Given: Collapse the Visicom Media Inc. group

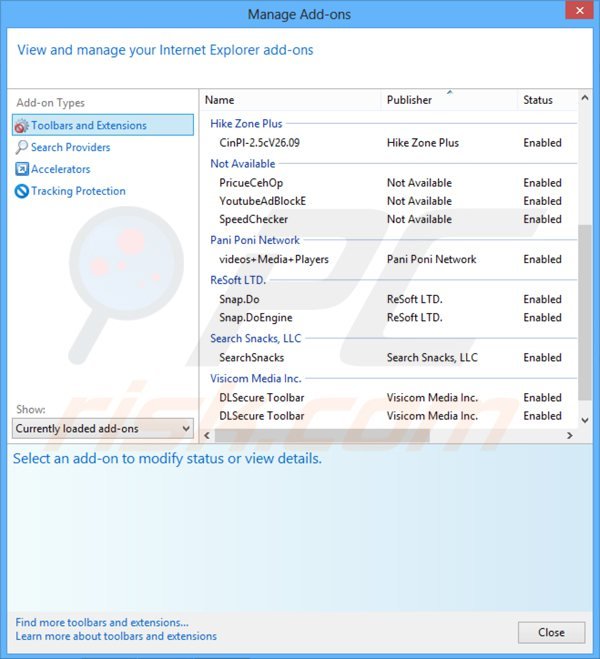Looking at the screenshot, I should pos(255,379).
